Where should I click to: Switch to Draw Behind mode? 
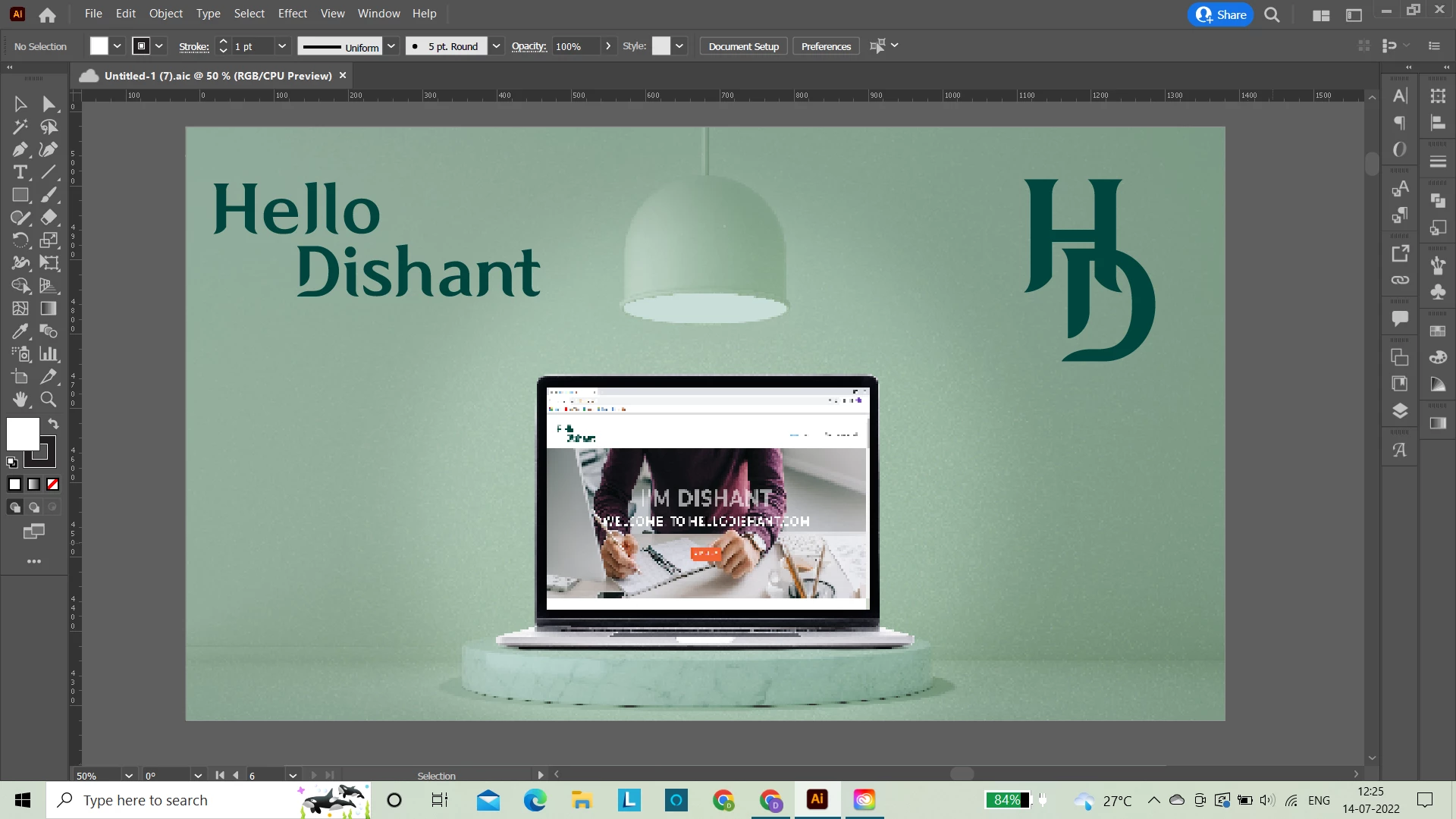coord(34,507)
